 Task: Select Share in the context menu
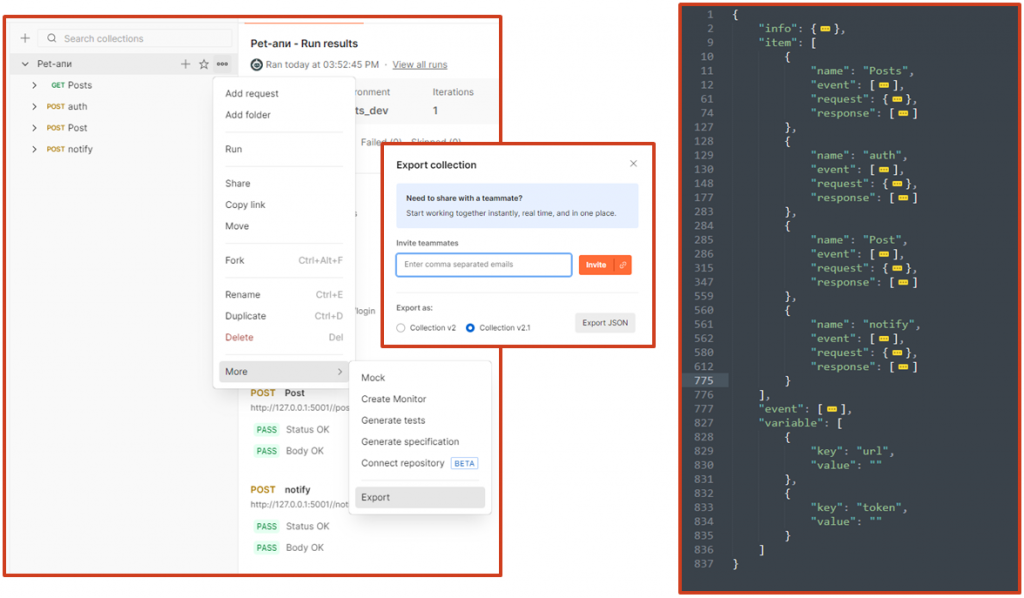point(238,183)
